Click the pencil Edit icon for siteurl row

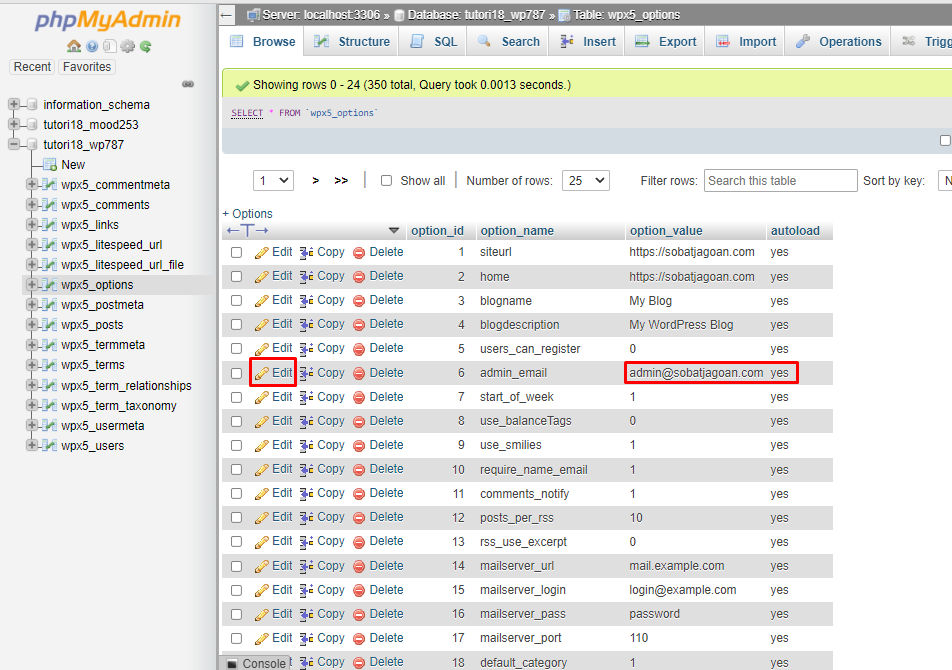[262, 252]
